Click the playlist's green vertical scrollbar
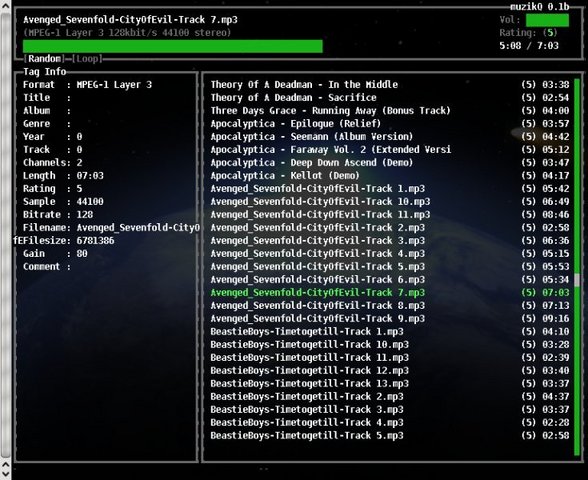 (577, 266)
